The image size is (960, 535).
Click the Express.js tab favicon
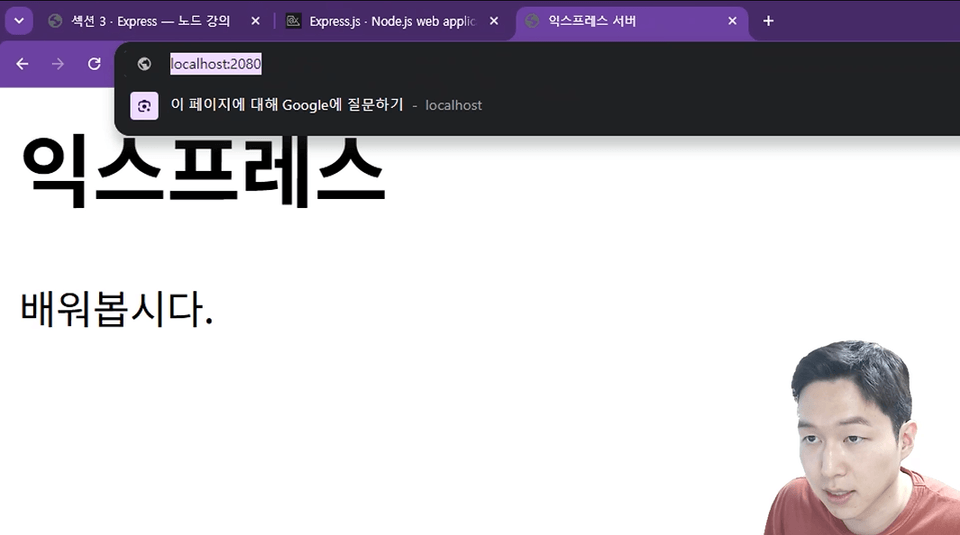pyautogui.click(x=294, y=21)
